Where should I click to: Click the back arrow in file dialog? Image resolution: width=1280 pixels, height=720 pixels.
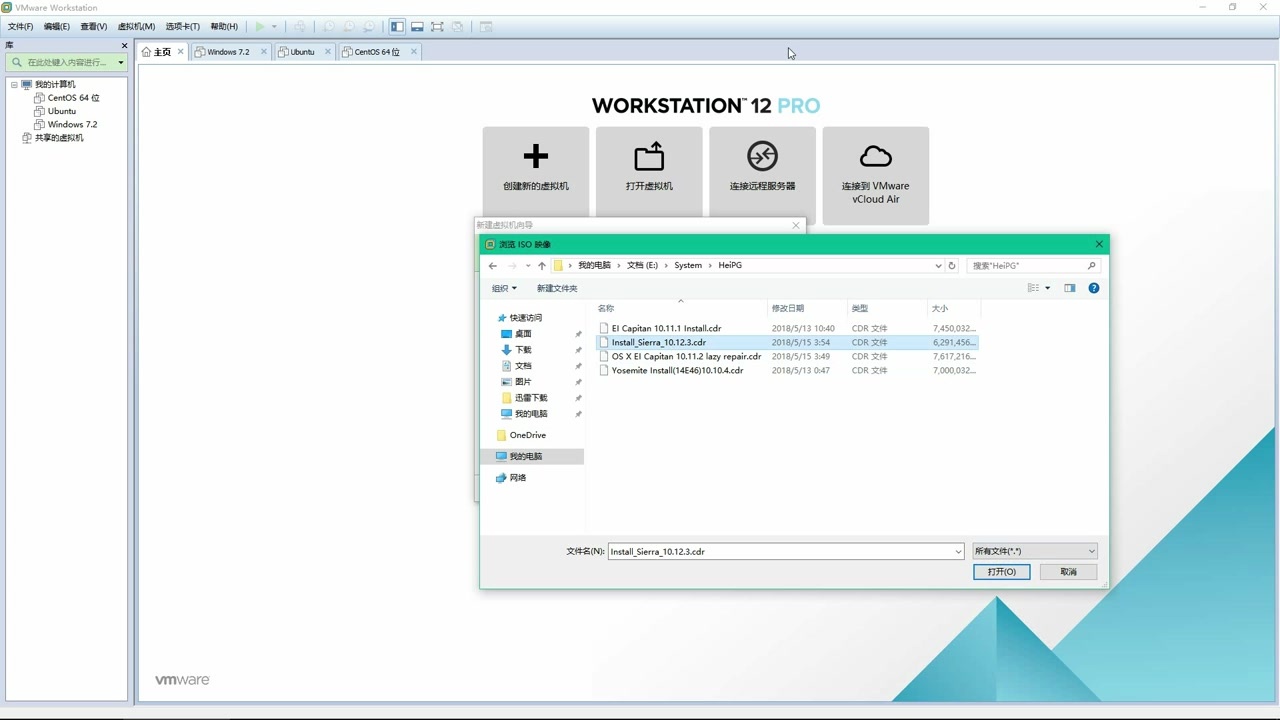(x=493, y=266)
